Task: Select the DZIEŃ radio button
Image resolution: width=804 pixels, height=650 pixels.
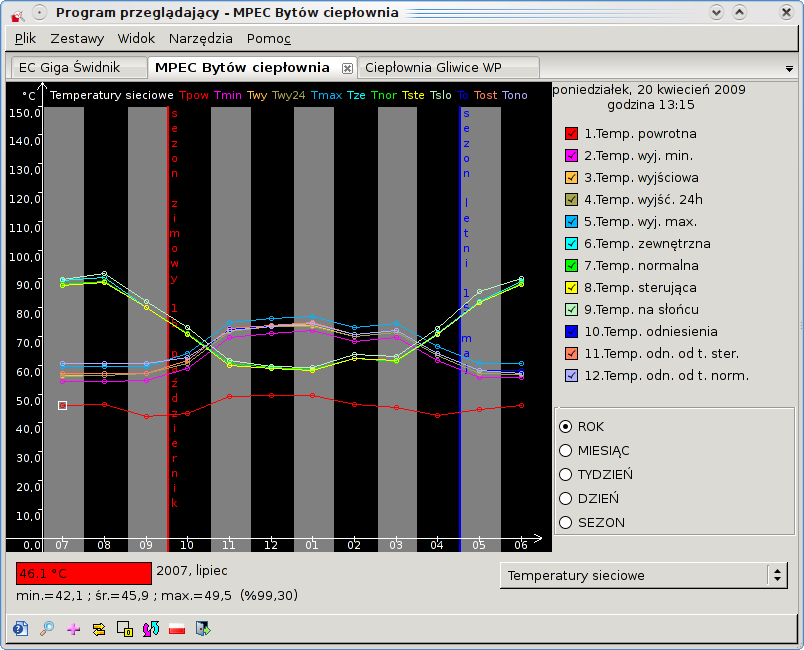Action: coord(566,498)
